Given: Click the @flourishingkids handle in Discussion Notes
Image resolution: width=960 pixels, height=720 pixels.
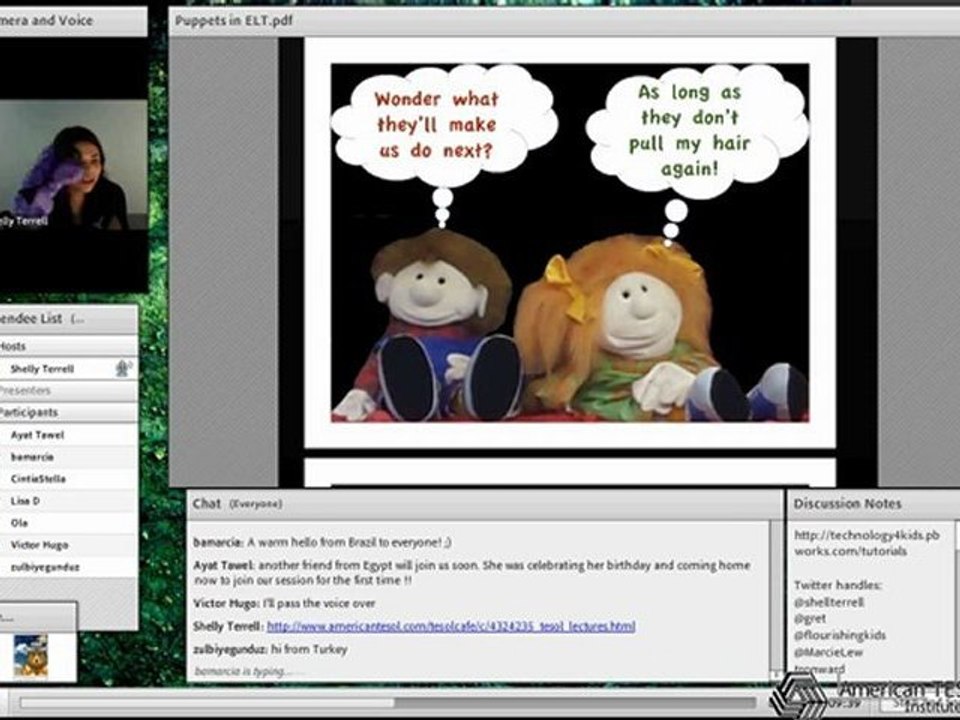Looking at the screenshot, I should tap(839, 635).
